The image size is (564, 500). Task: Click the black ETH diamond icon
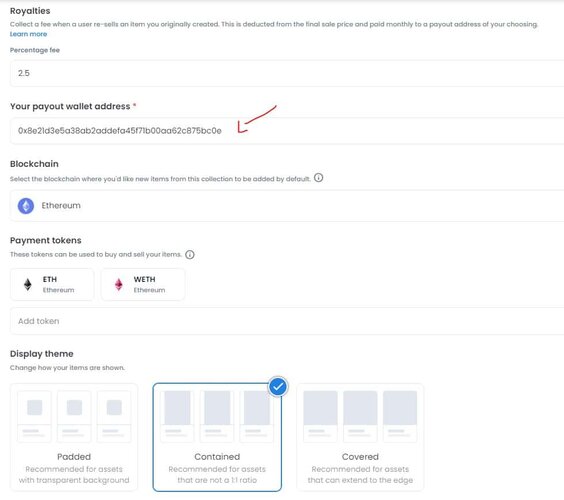pos(28,284)
